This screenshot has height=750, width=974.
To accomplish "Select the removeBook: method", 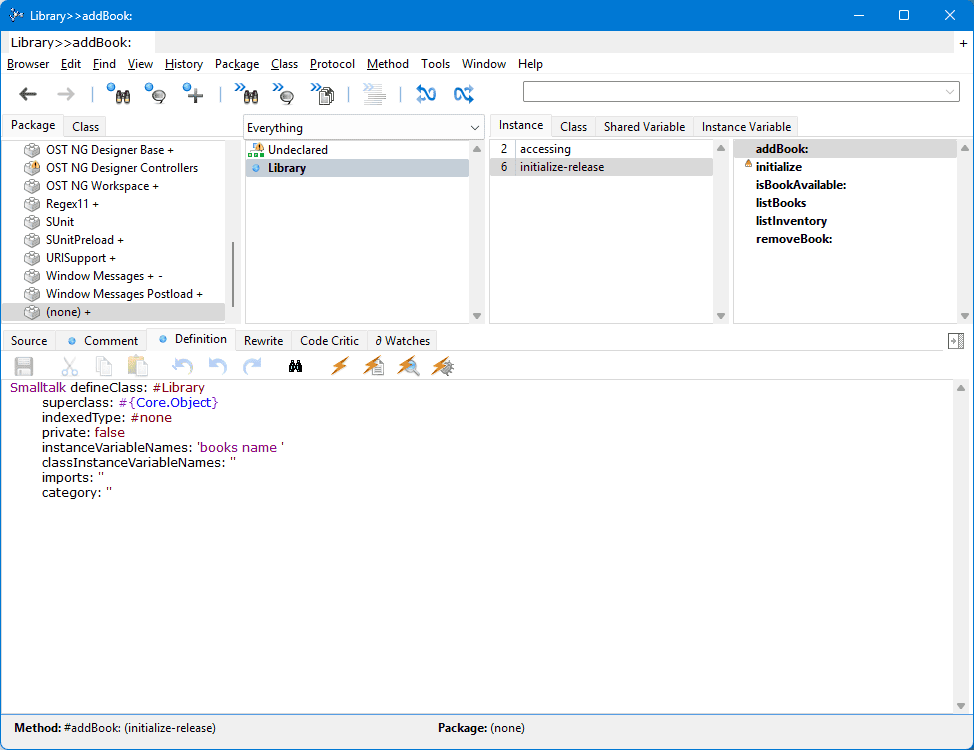I will tap(793, 239).
